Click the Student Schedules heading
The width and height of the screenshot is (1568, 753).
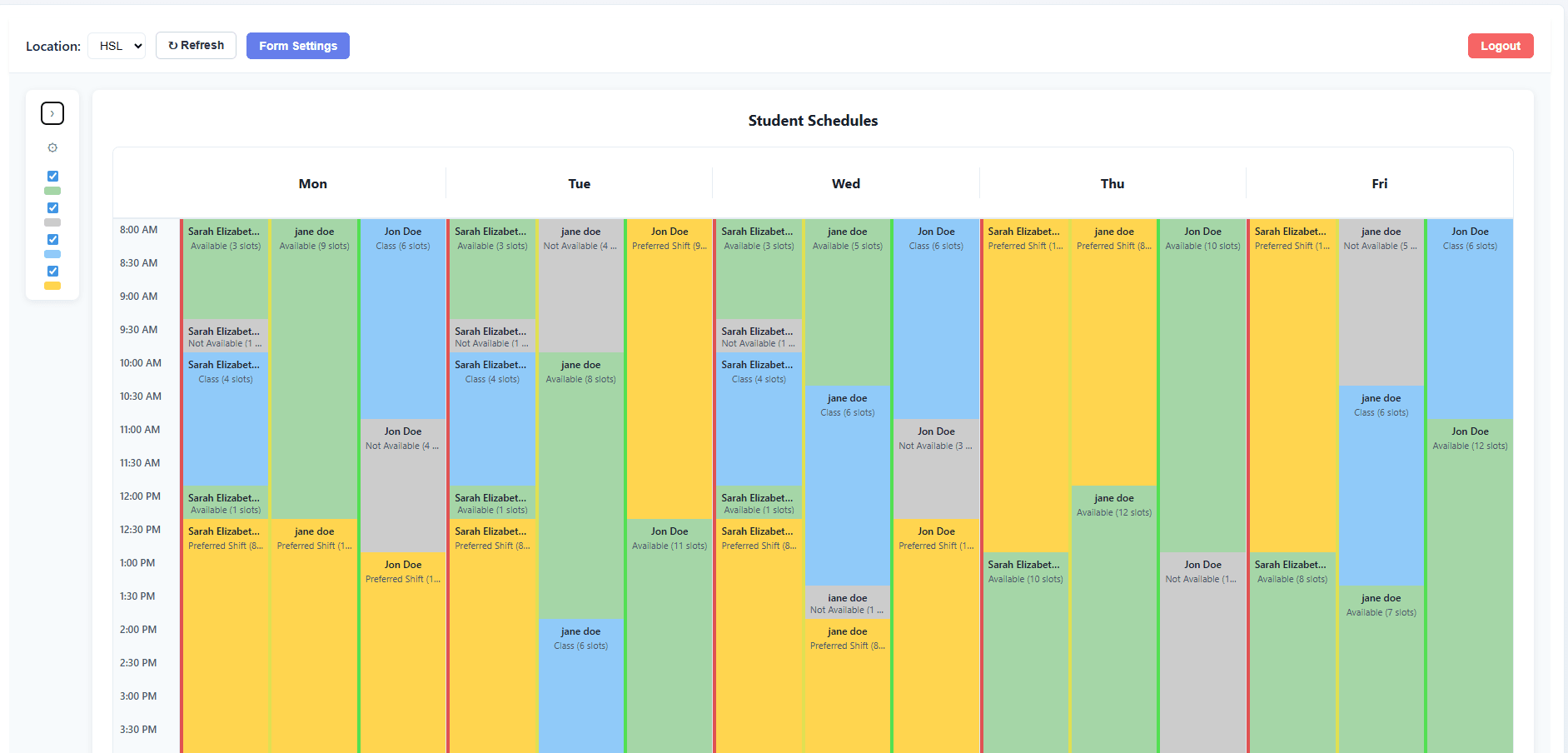(x=813, y=121)
